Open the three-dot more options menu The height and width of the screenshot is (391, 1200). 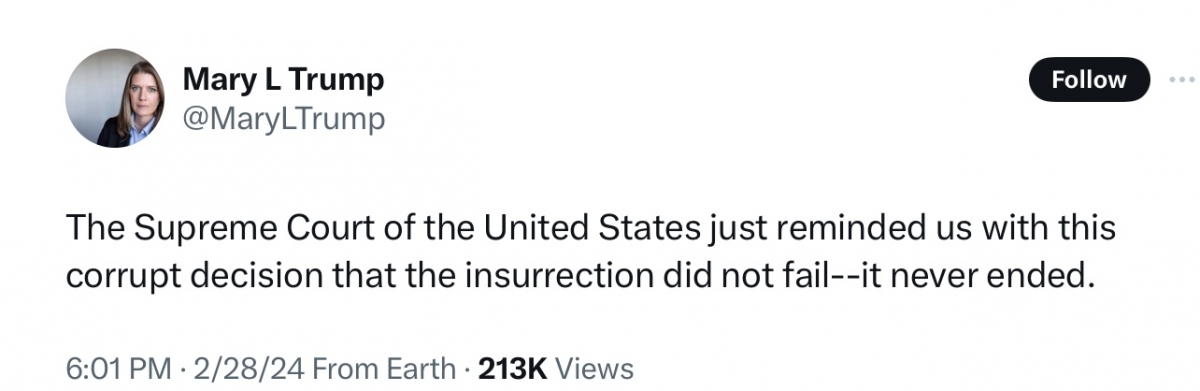click(1182, 80)
